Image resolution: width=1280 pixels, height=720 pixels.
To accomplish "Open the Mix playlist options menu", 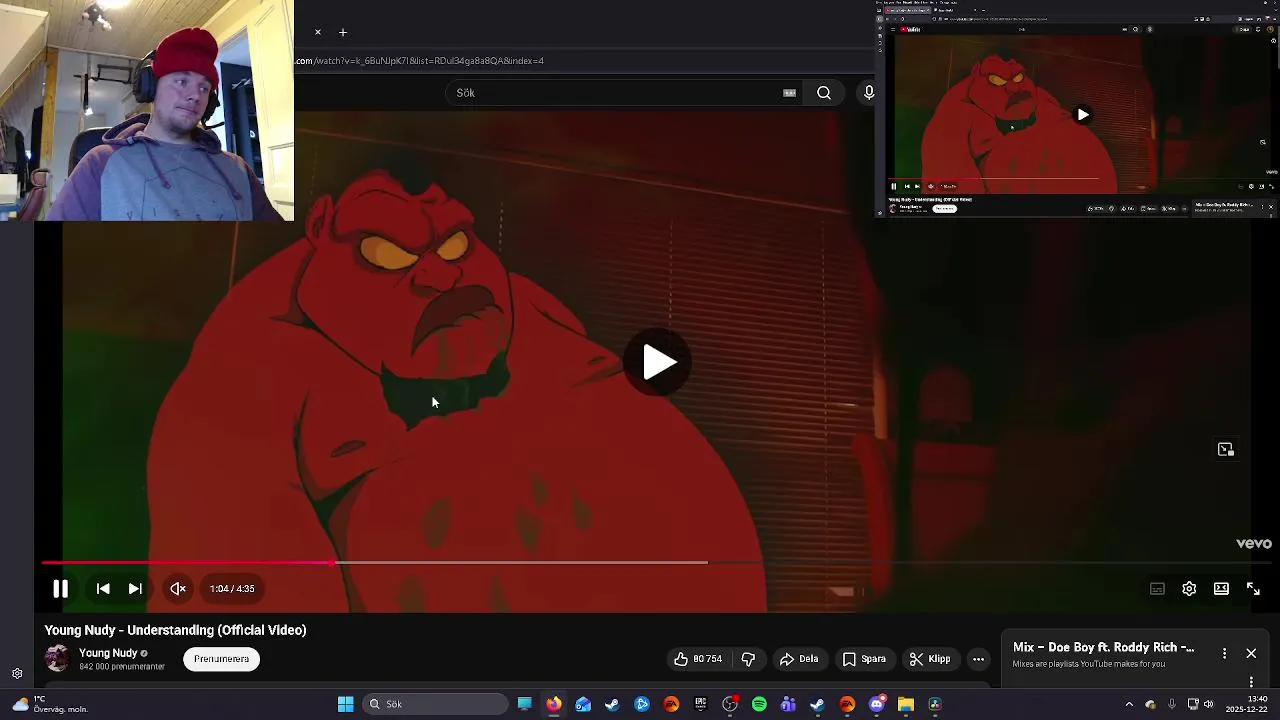I will pyautogui.click(x=1224, y=653).
